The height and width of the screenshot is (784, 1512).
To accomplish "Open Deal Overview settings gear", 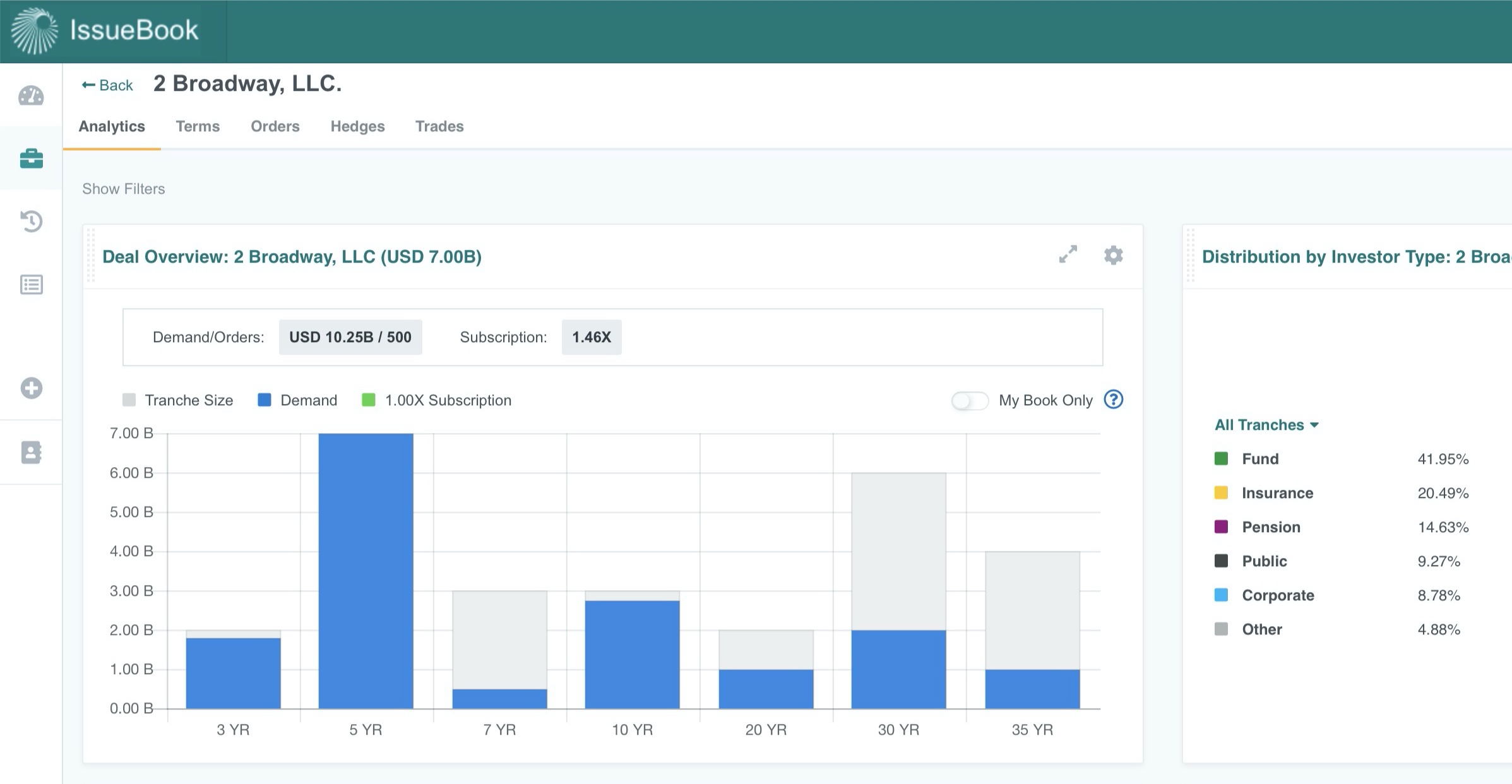I will 1113,255.
